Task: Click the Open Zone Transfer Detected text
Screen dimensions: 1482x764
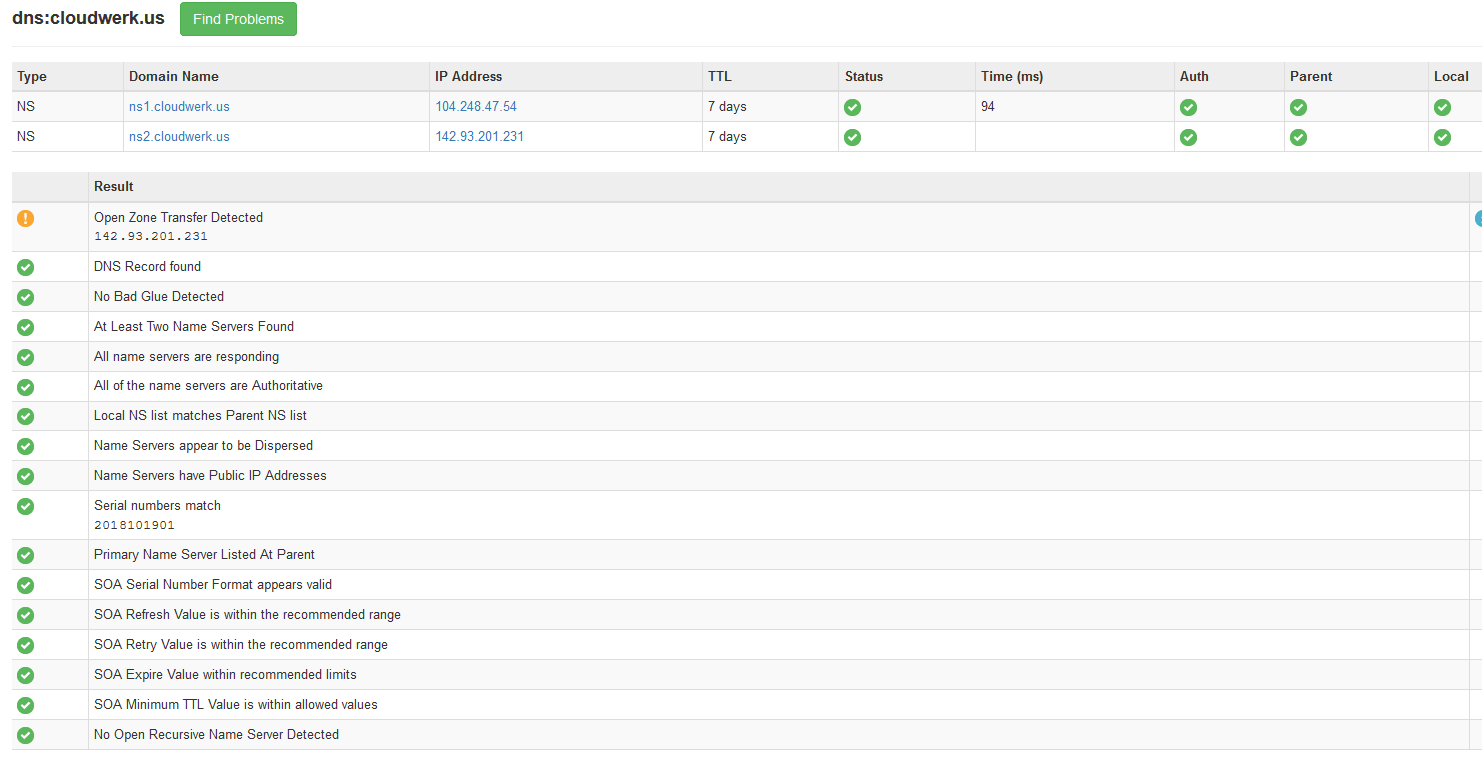Action: (x=178, y=217)
